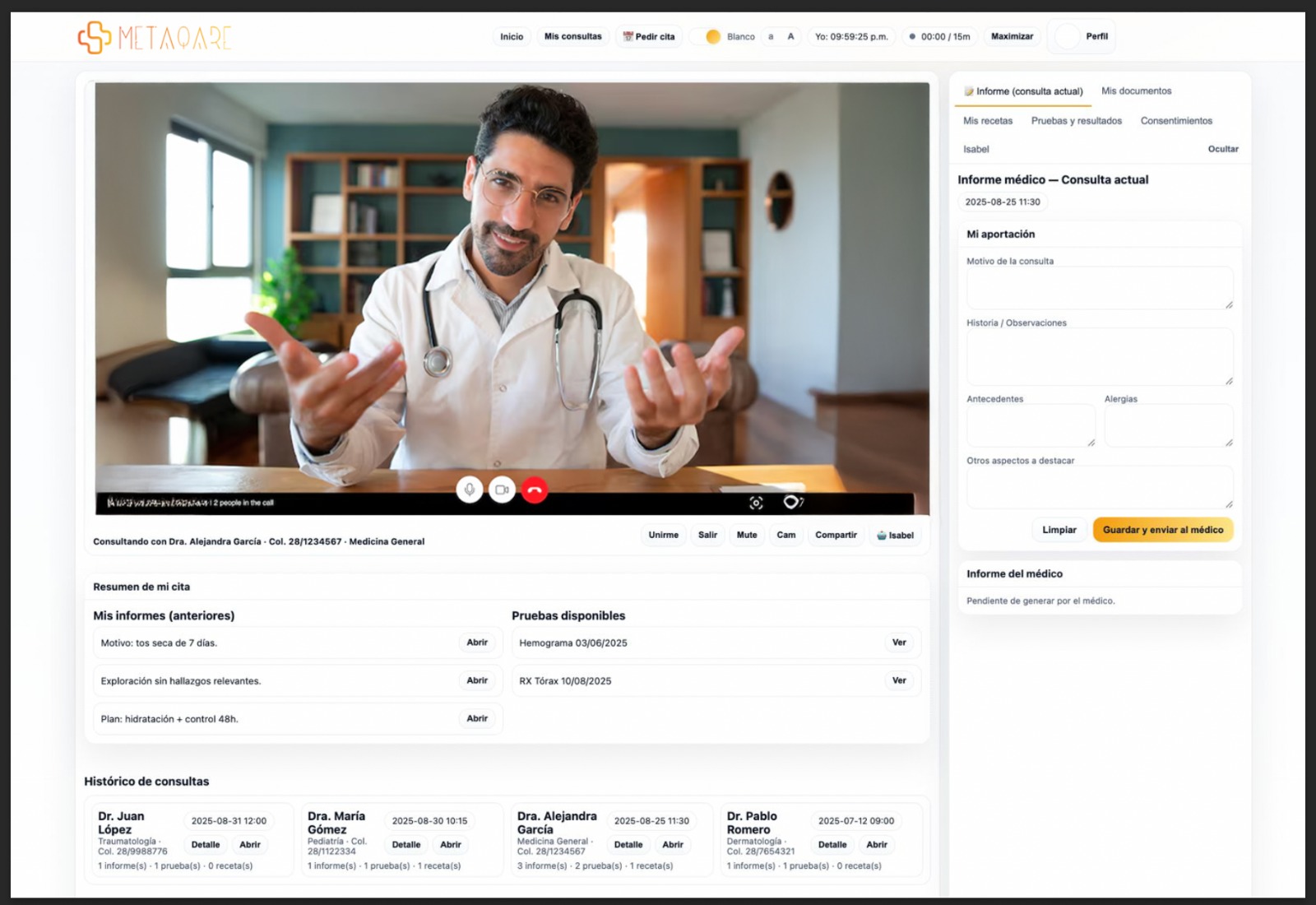Click the Isabel assistant button below video
The width and height of the screenshot is (1316, 905).
click(895, 536)
